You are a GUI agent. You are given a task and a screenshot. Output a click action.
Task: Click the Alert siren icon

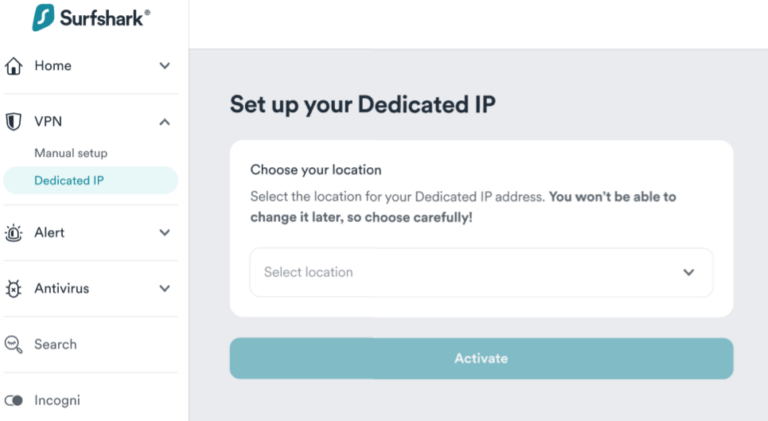click(14, 233)
